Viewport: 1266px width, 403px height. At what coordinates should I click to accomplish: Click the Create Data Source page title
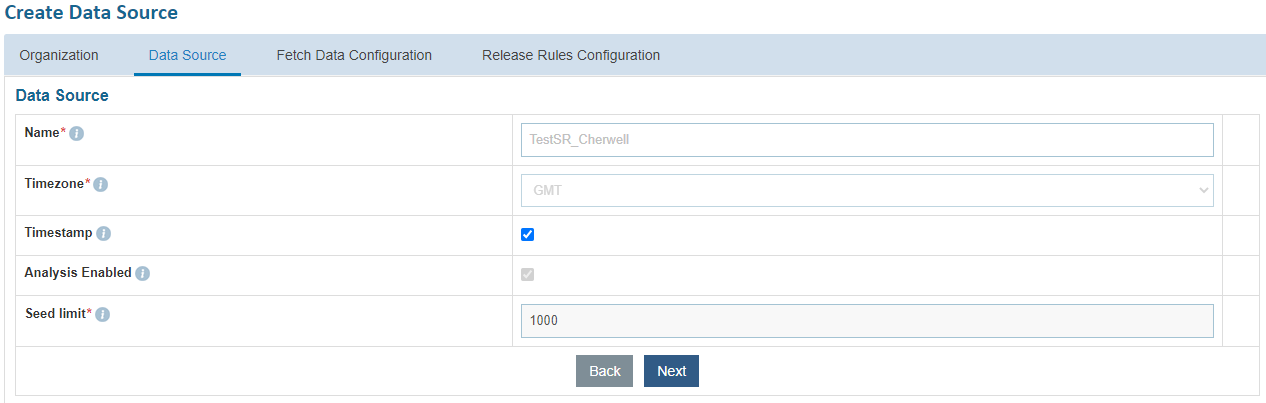click(x=92, y=13)
